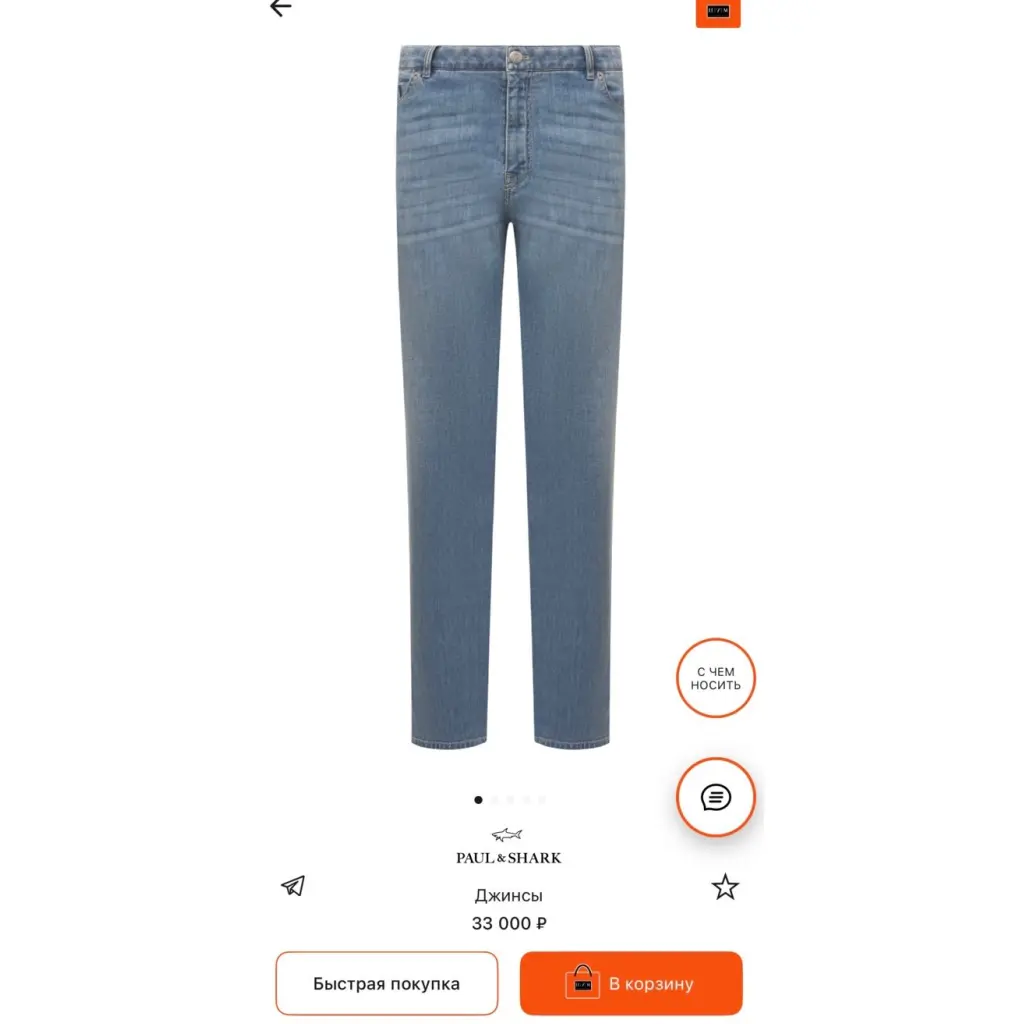Add jeans to favorites with star icon

click(725, 887)
